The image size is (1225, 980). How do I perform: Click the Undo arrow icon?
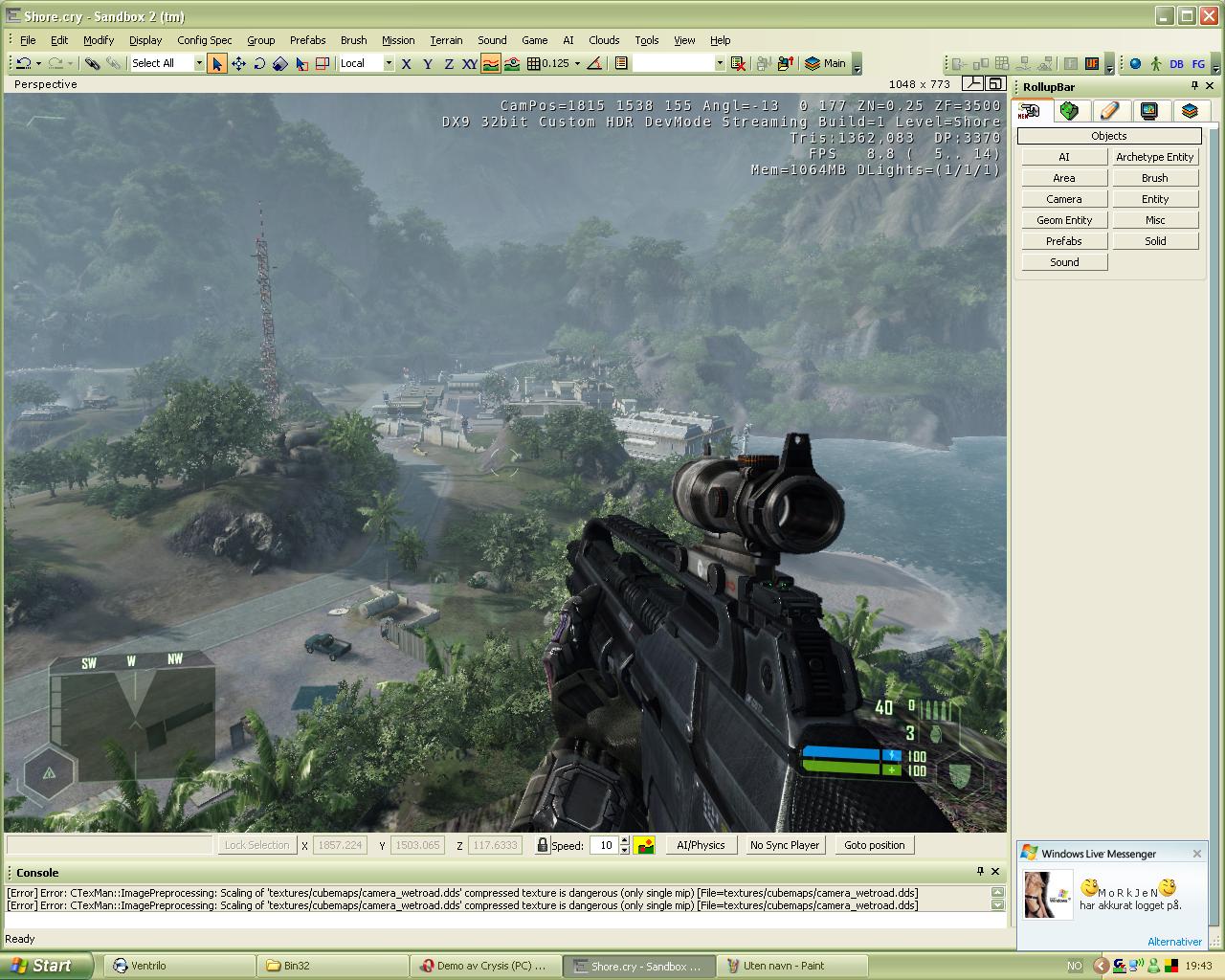pos(23,63)
